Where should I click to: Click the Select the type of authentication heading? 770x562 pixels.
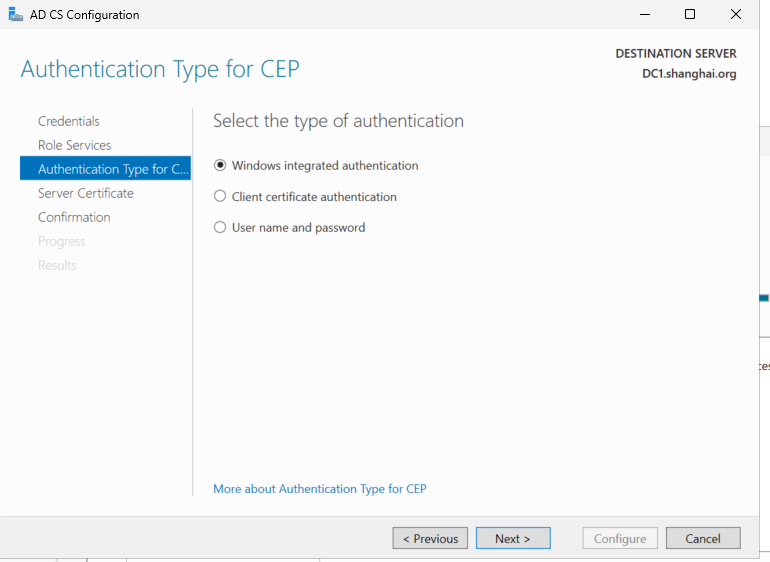338,121
